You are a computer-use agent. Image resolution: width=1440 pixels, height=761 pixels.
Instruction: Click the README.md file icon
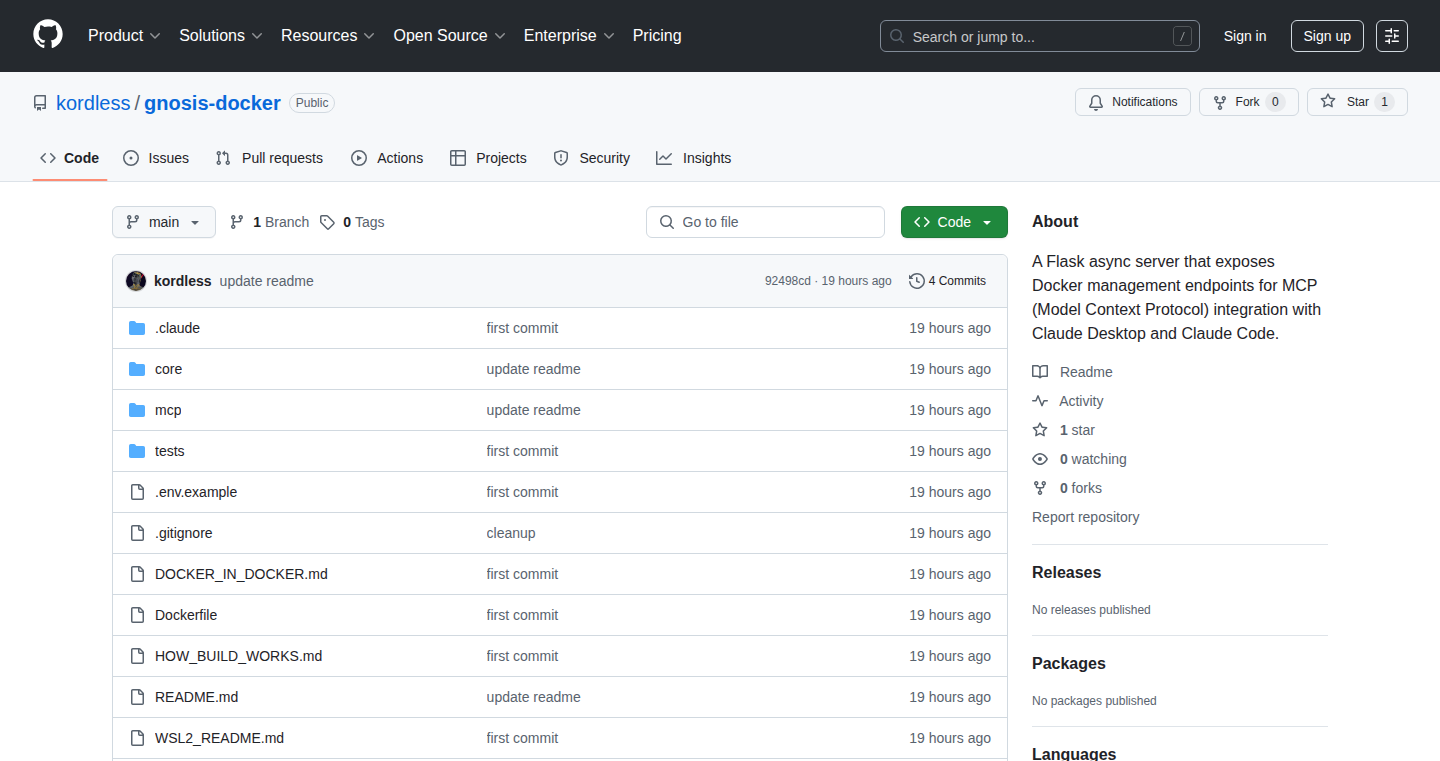point(137,697)
